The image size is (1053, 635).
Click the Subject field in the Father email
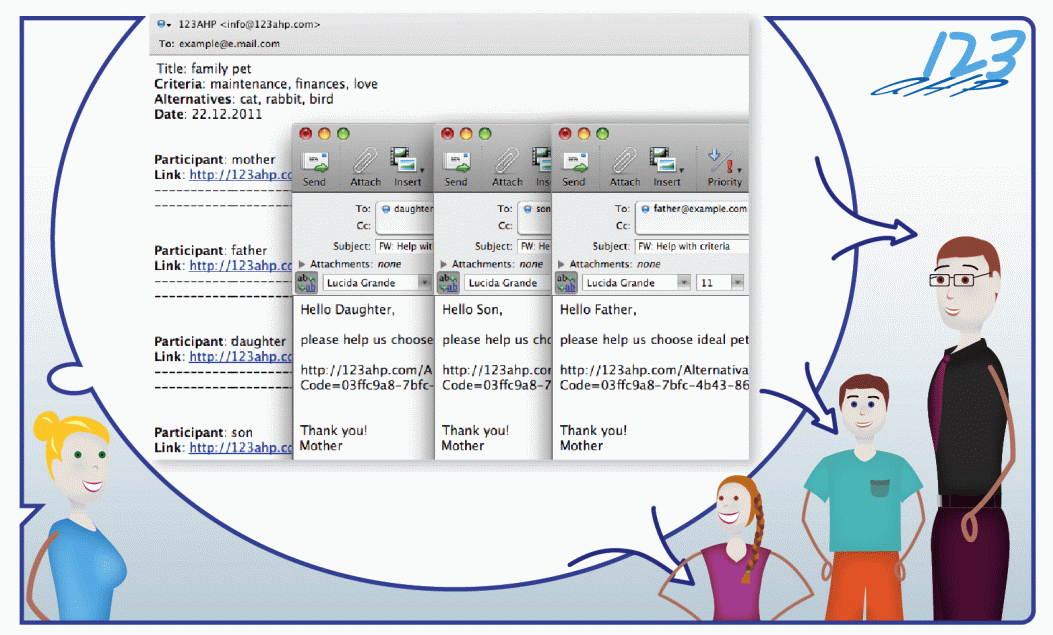pos(690,246)
